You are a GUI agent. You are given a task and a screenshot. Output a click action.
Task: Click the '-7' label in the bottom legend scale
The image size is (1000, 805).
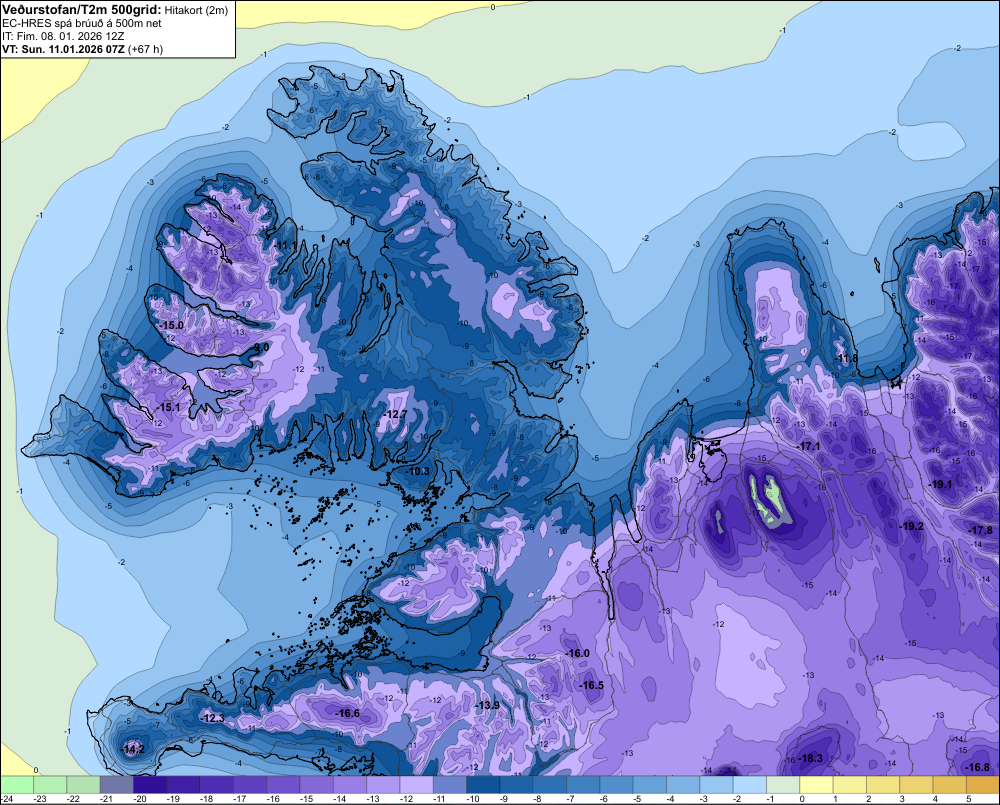coord(570,799)
